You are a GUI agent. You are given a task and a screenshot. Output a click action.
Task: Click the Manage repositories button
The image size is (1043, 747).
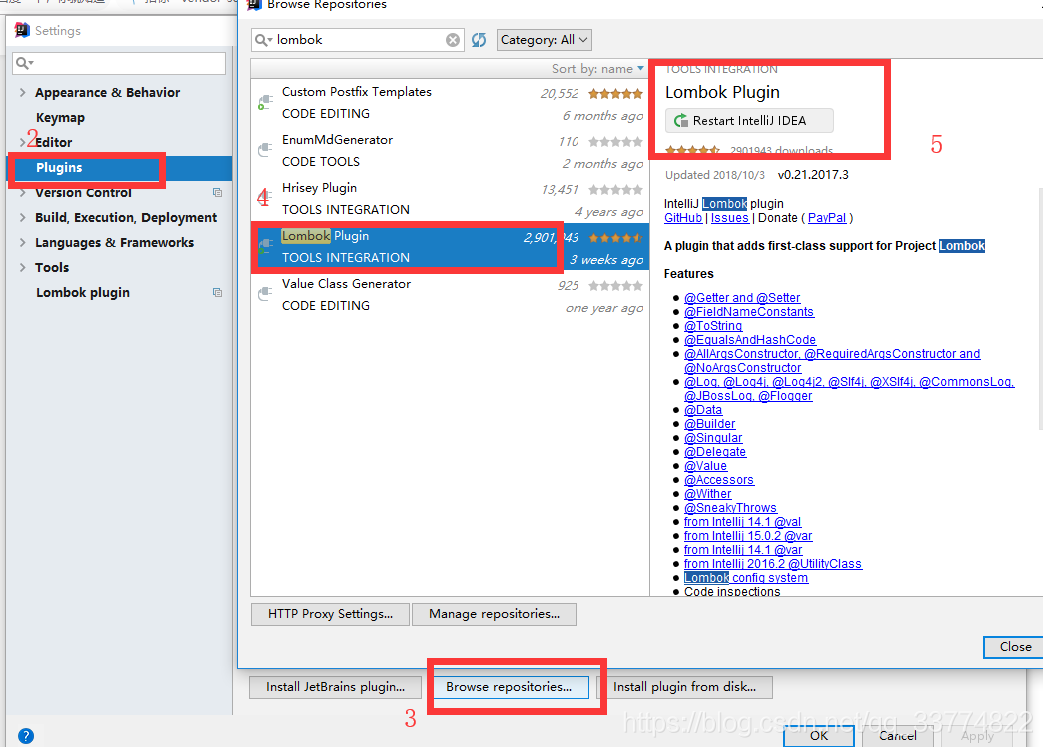494,614
